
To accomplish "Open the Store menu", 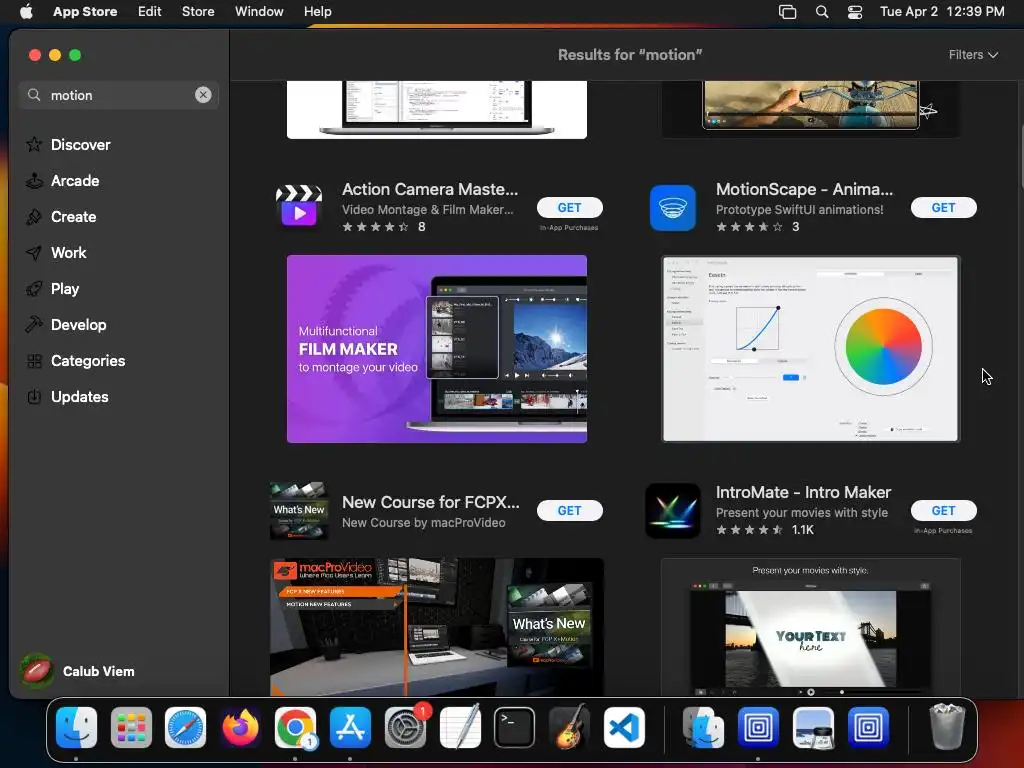I will [x=198, y=12].
